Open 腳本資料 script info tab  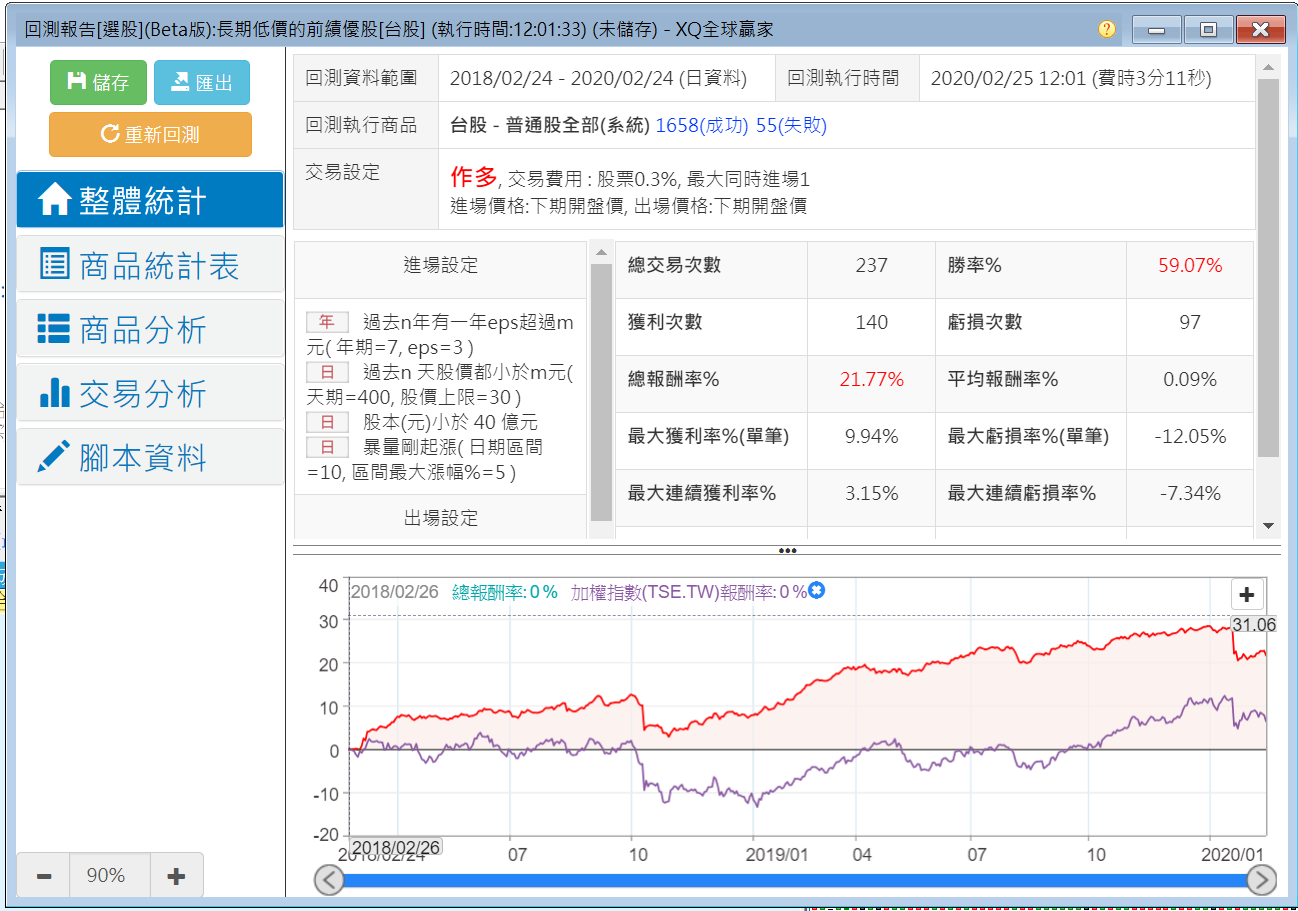(150, 457)
